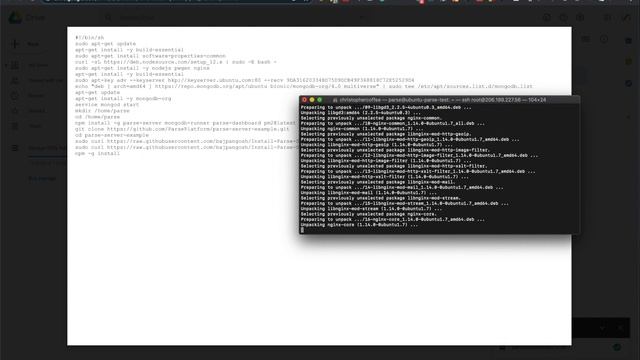The image size is (640, 360).
Task: Click the Buy storage link
Action: (x=42, y=178)
